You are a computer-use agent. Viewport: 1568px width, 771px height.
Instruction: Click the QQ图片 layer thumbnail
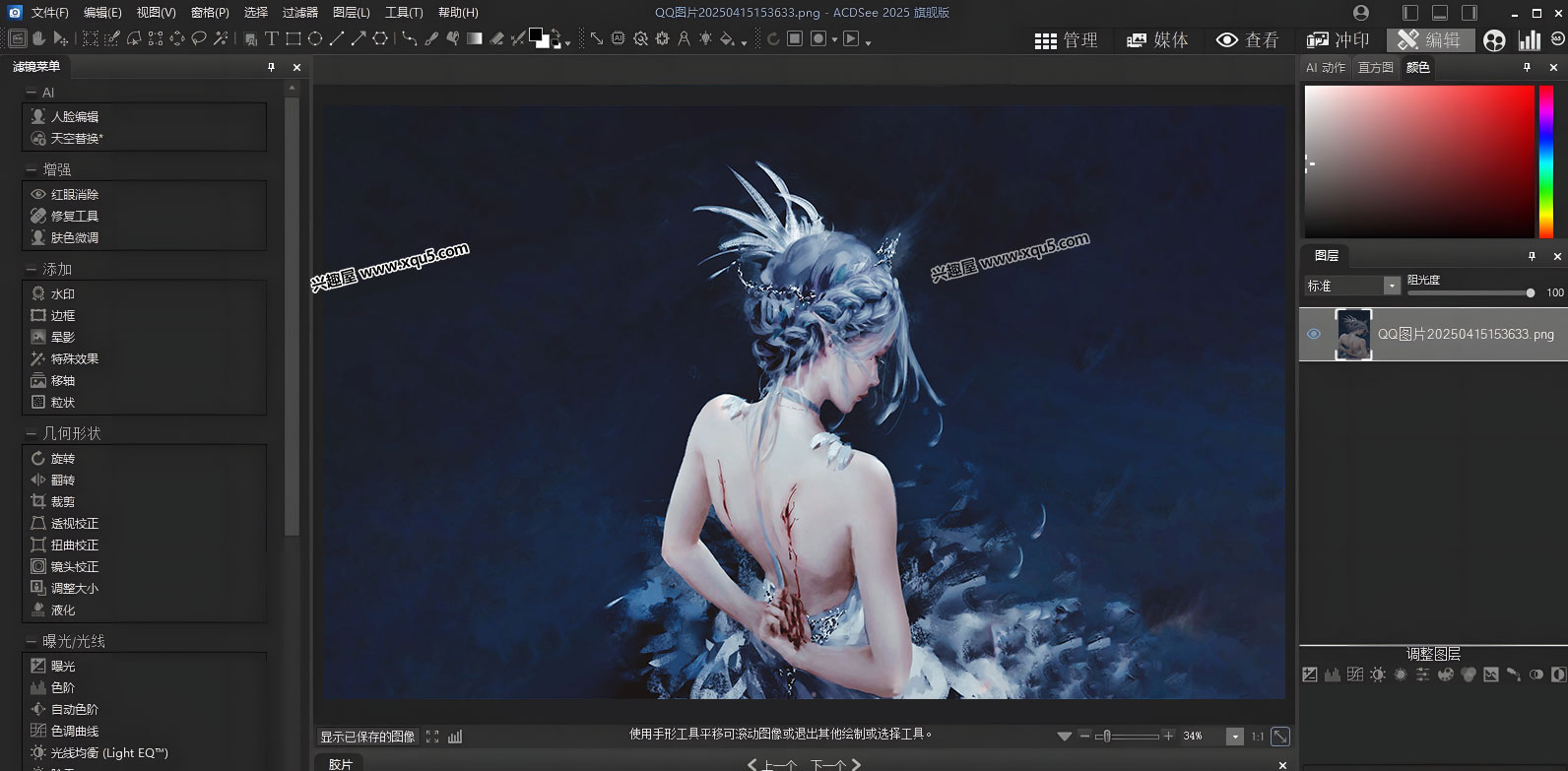pyautogui.click(x=1353, y=334)
